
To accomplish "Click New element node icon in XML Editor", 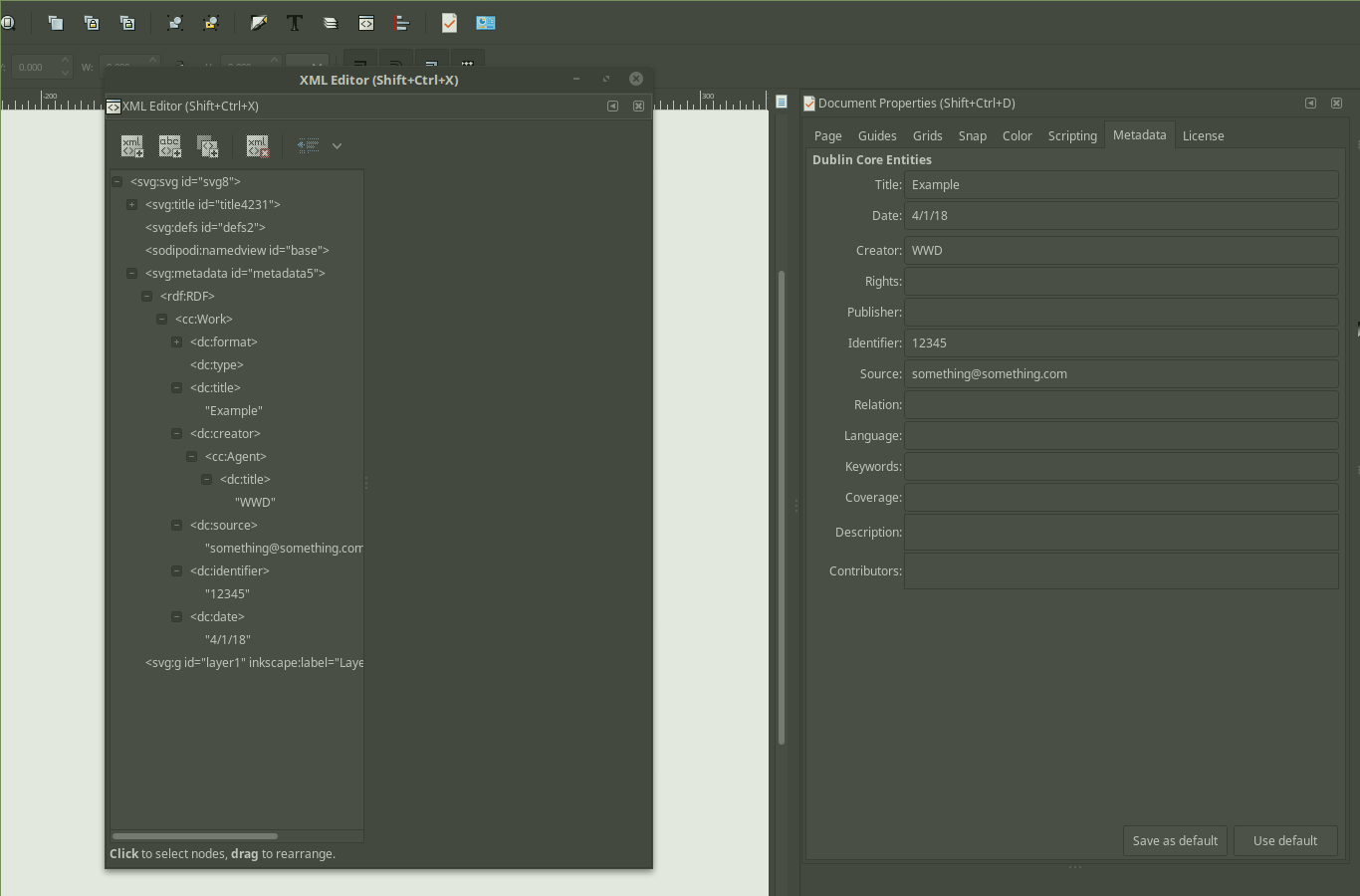I will [132, 146].
